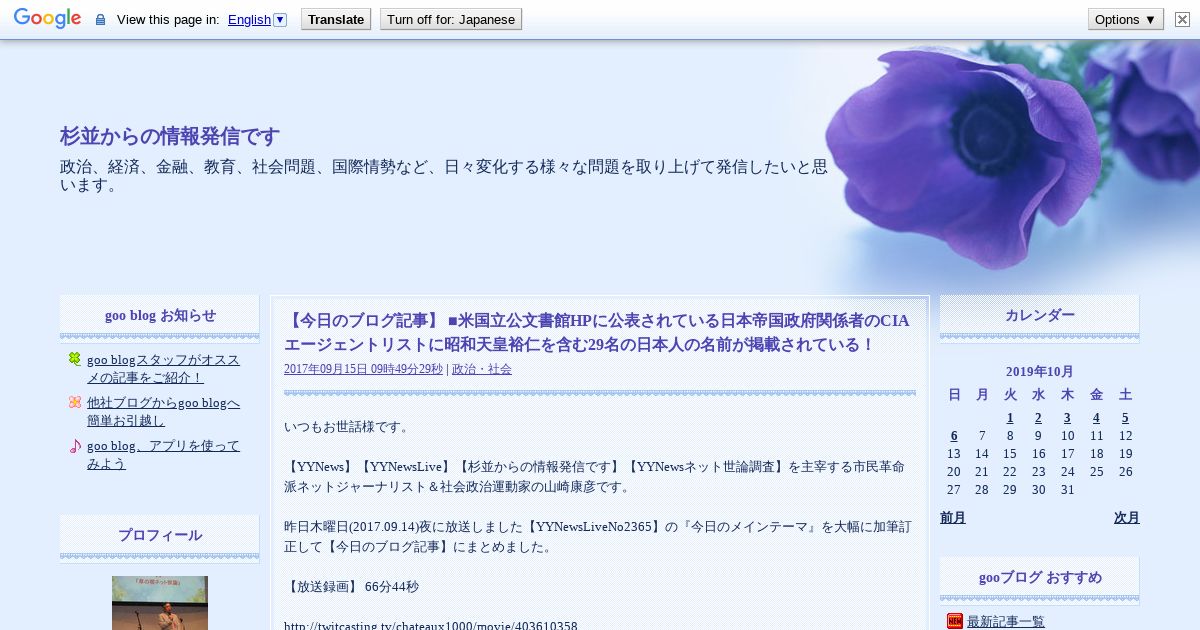Screen dimensions: 1200x630
Task: Select calendar date 6
Action: [954, 436]
